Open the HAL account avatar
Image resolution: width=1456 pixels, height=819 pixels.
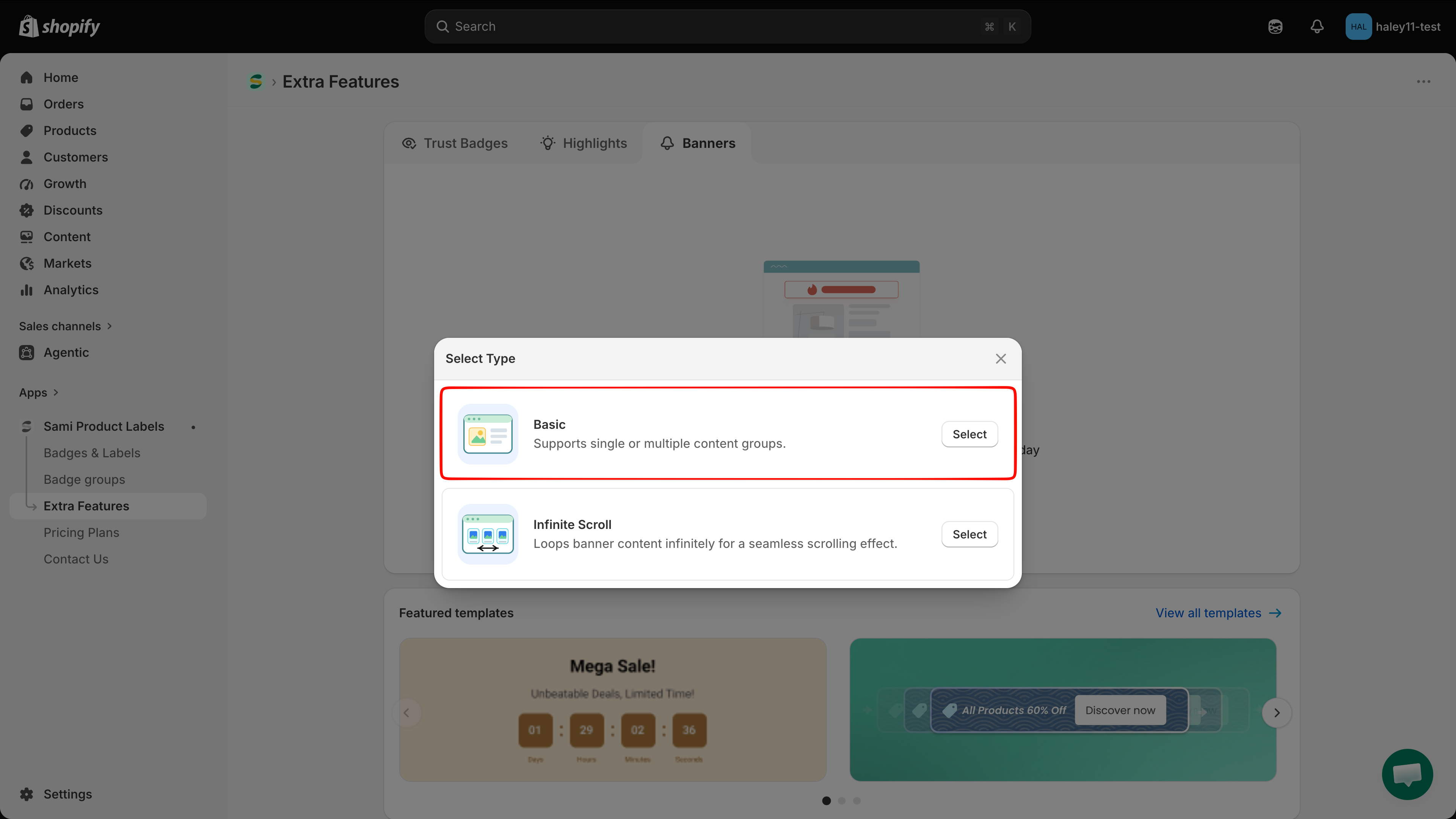(1359, 27)
